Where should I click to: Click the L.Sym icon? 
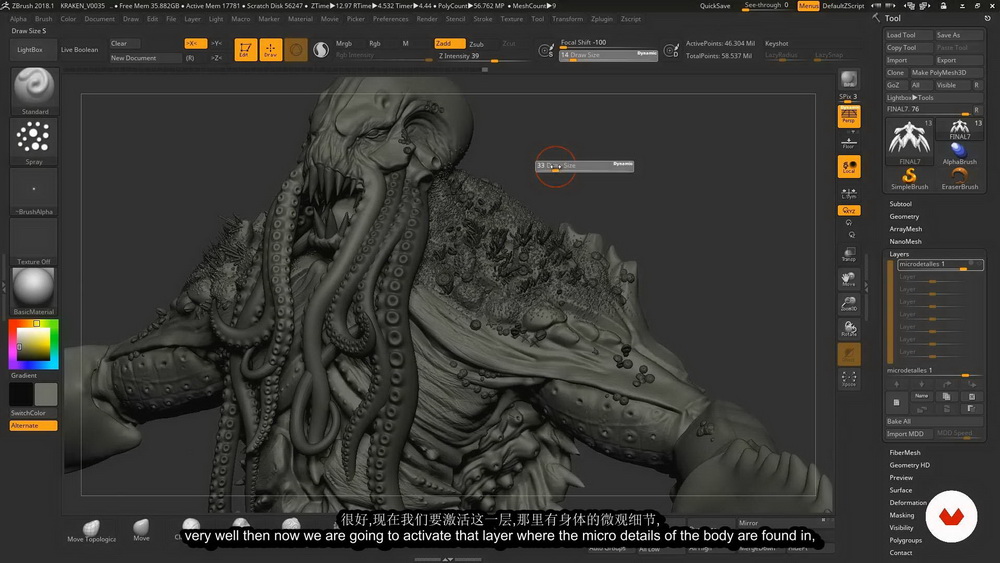click(849, 193)
